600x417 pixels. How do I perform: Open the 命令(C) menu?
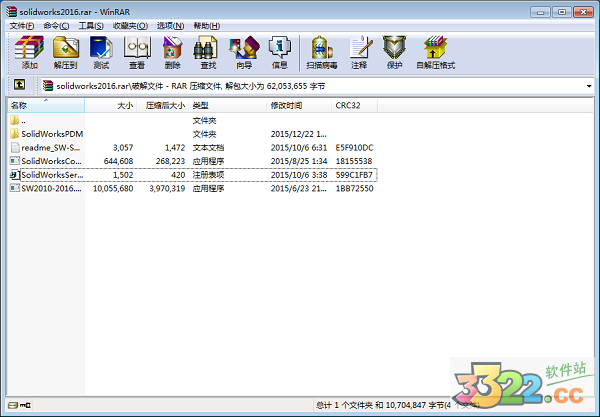[56, 26]
